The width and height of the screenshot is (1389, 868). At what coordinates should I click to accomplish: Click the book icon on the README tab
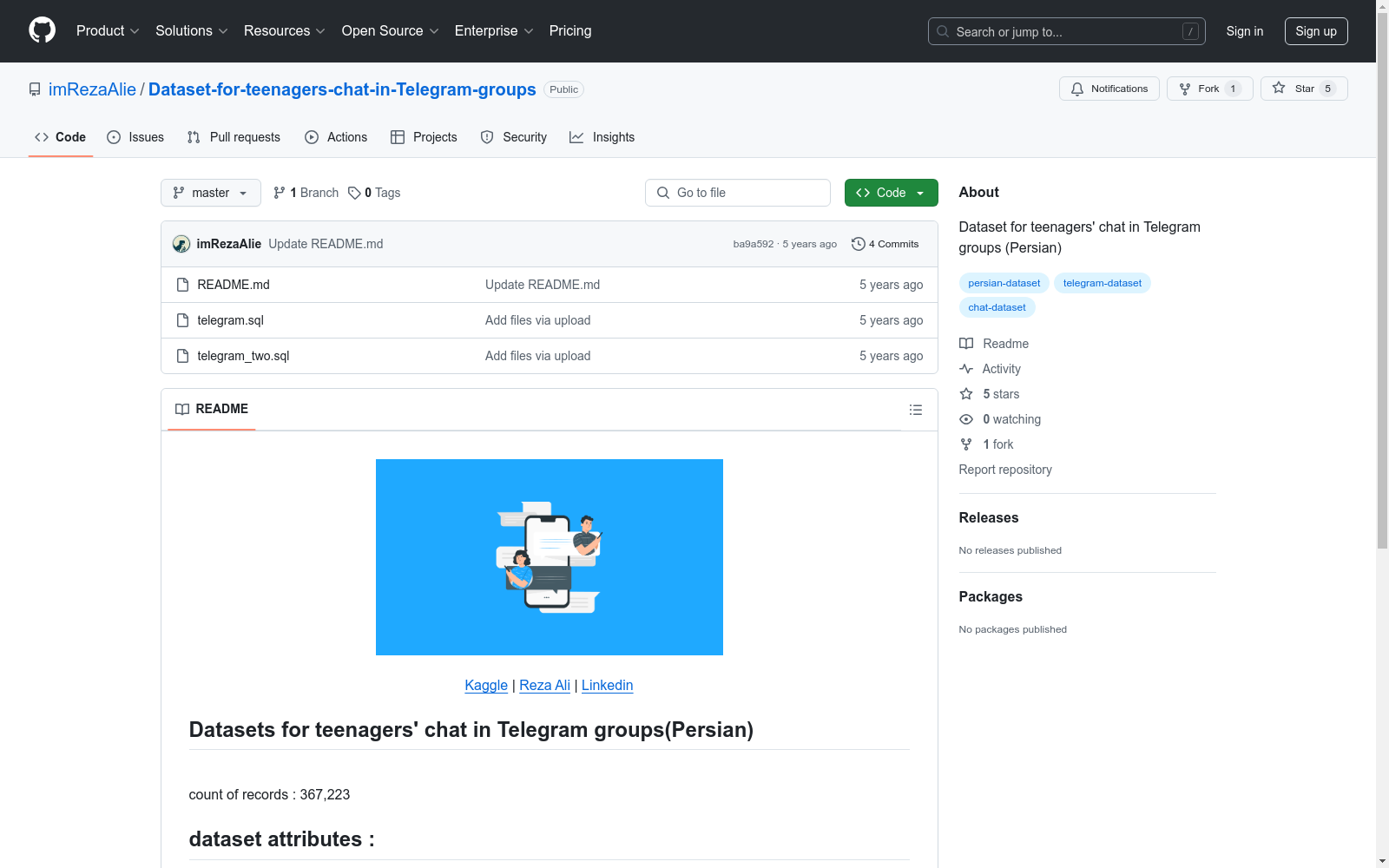point(182,409)
